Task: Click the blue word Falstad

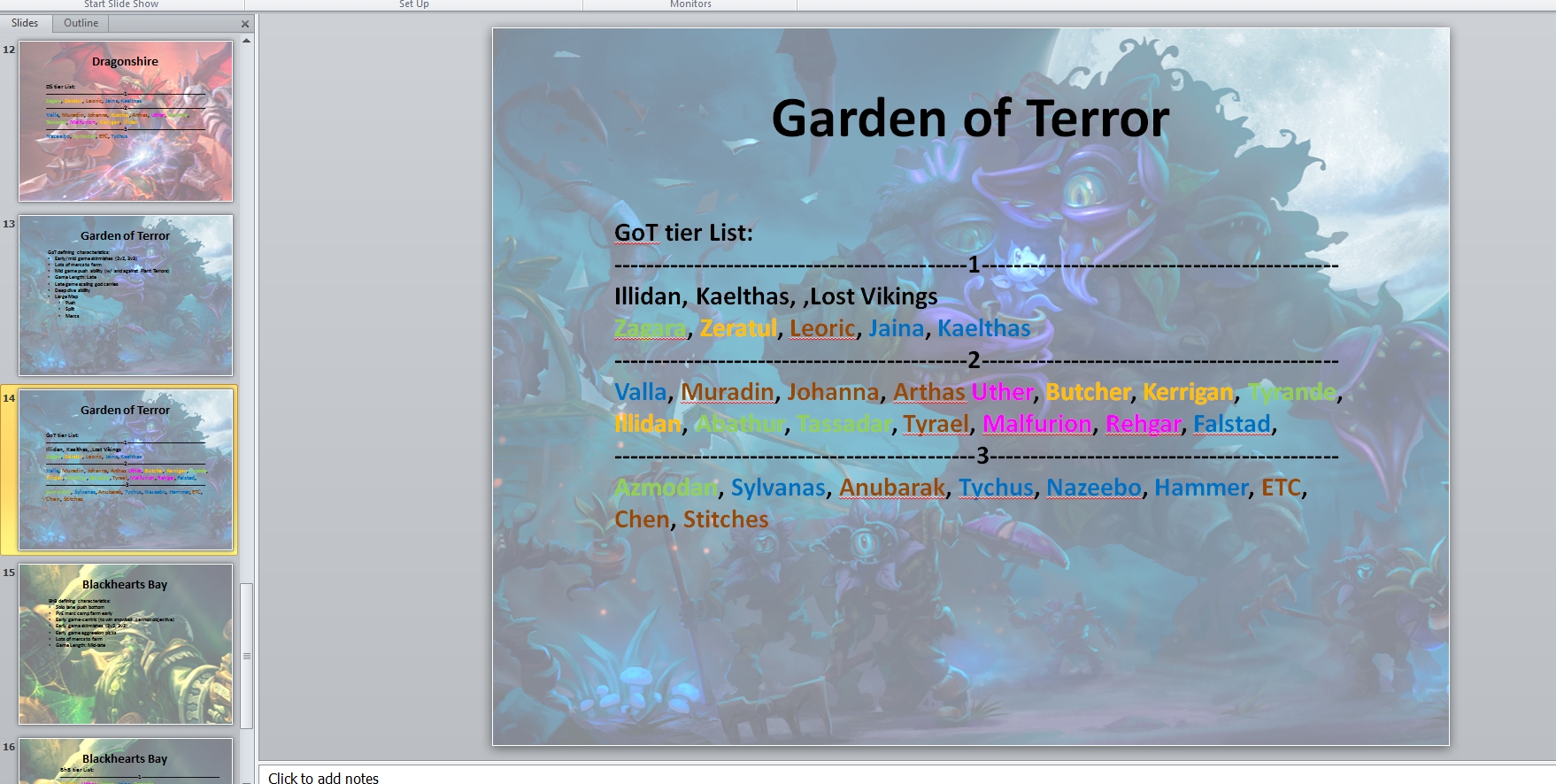Action: point(1232,424)
